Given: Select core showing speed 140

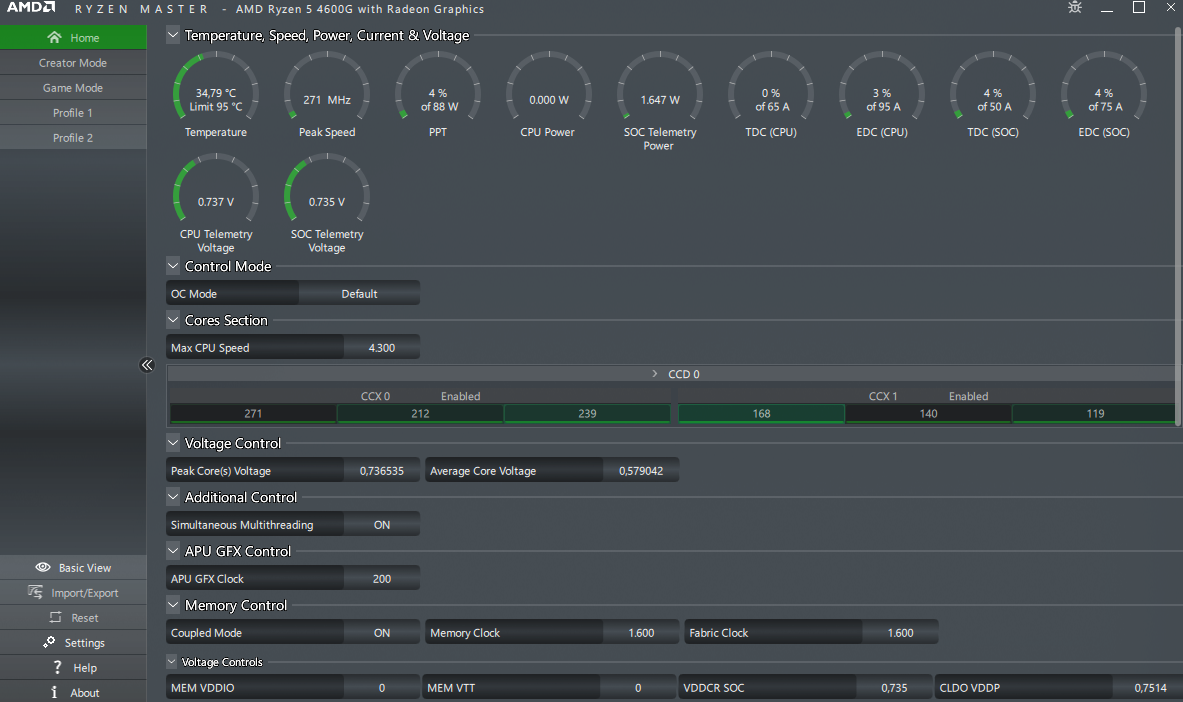Looking at the screenshot, I should click(x=929, y=414).
